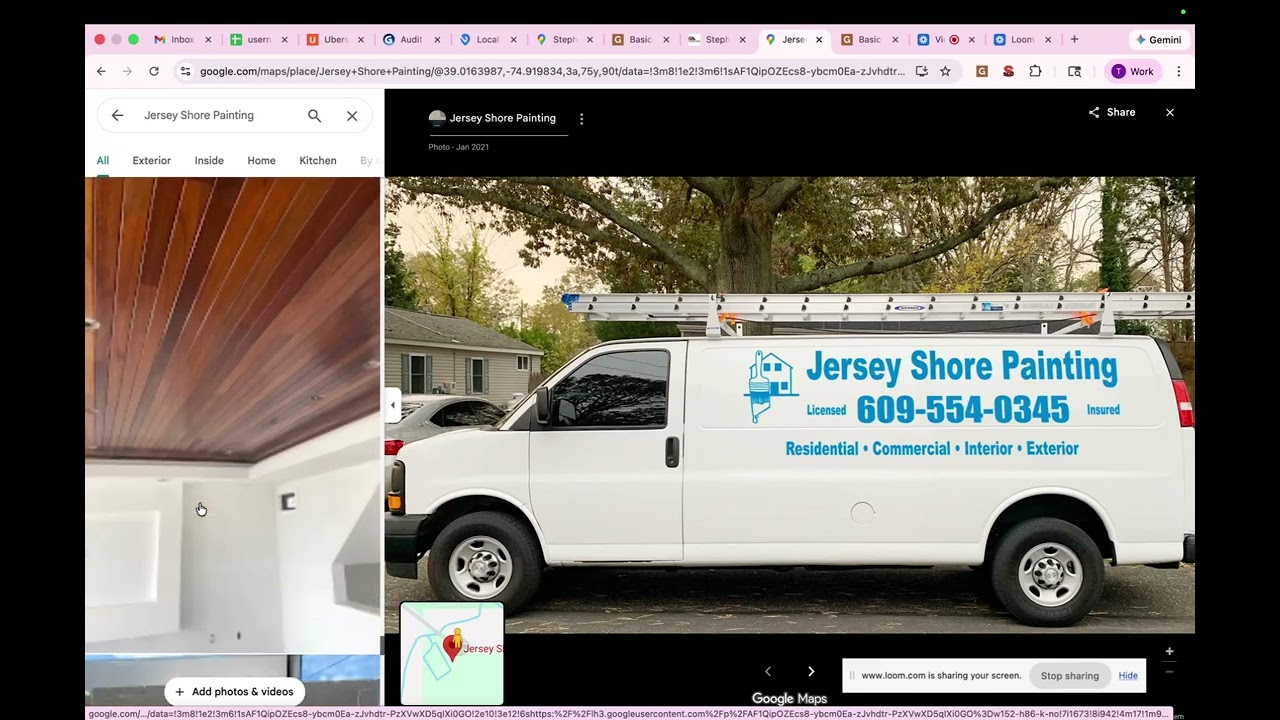Share this photo
Image resolution: width=1280 pixels, height=720 pixels.
click(1112, 112)
